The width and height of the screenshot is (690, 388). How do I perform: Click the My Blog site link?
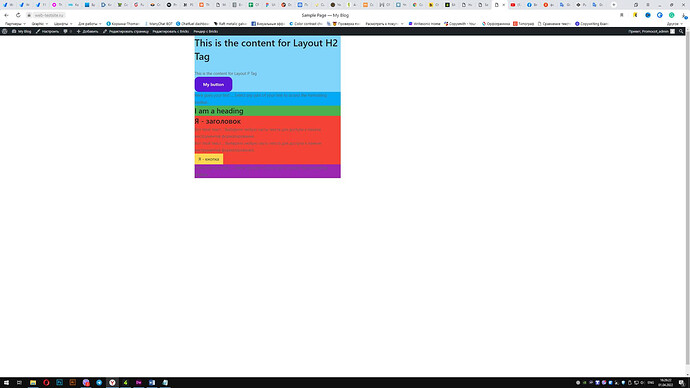22,31
